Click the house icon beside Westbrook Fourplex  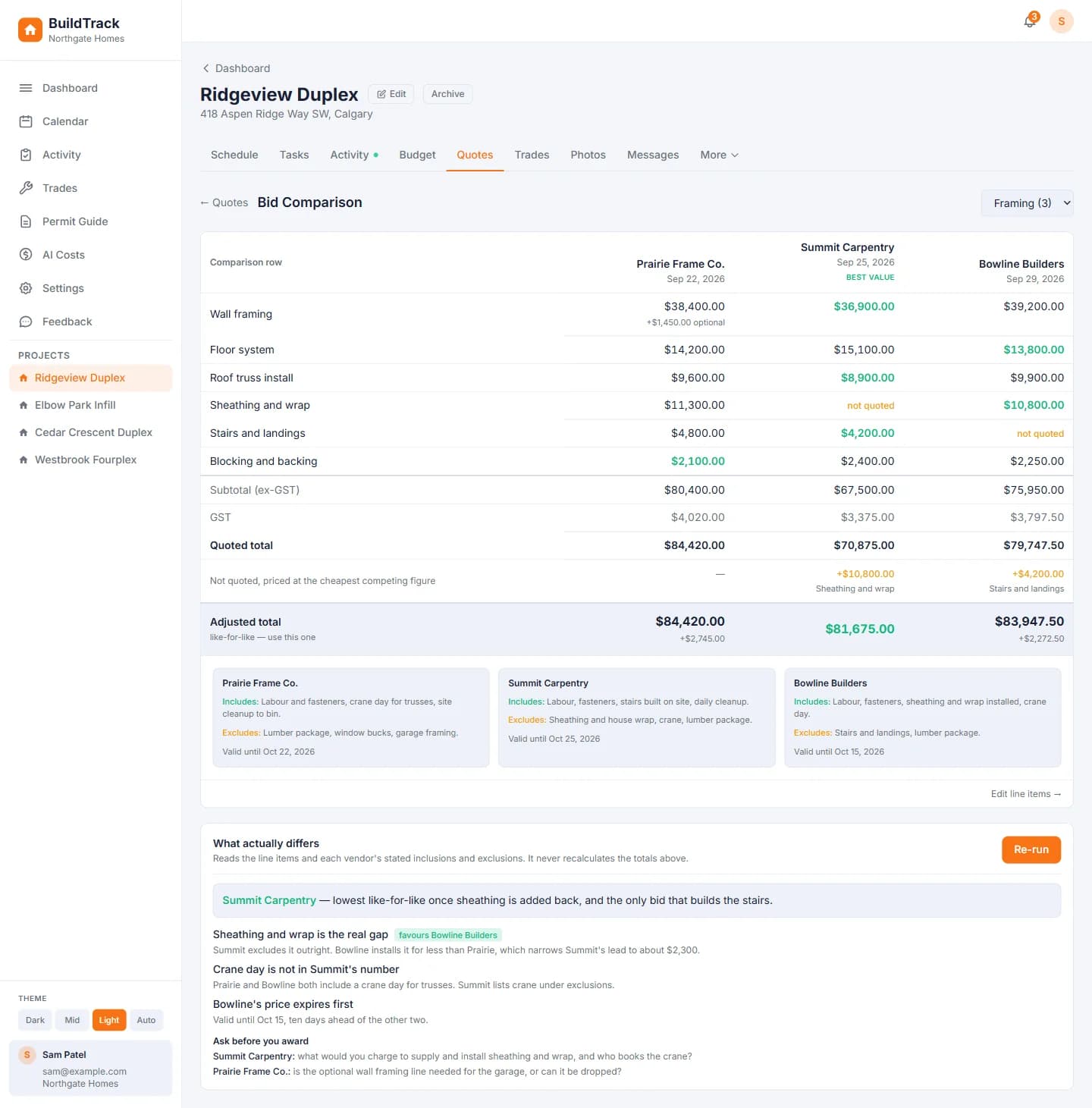pyautogui.click(x=24, y=460)
